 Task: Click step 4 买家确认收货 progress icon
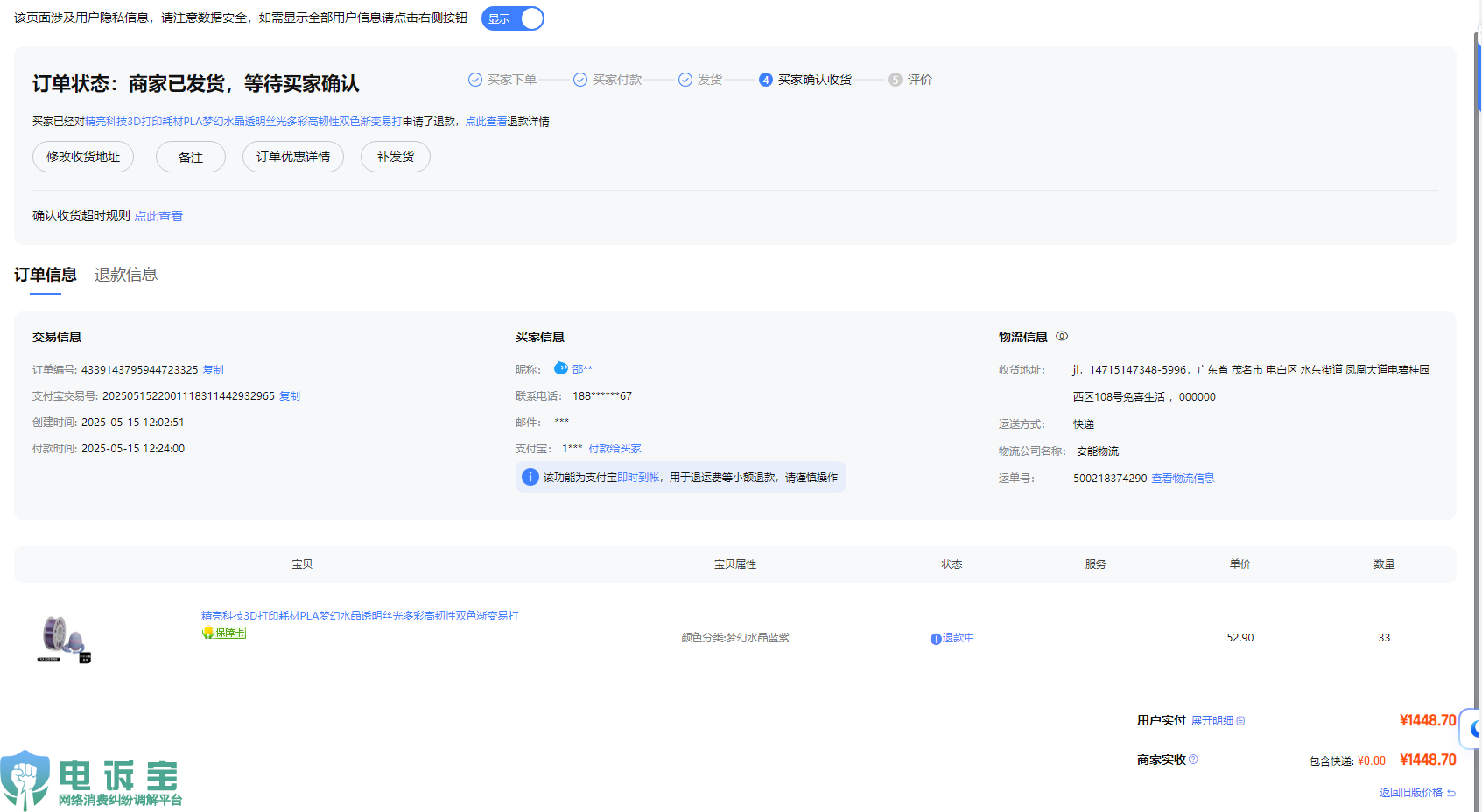point(766,80)
